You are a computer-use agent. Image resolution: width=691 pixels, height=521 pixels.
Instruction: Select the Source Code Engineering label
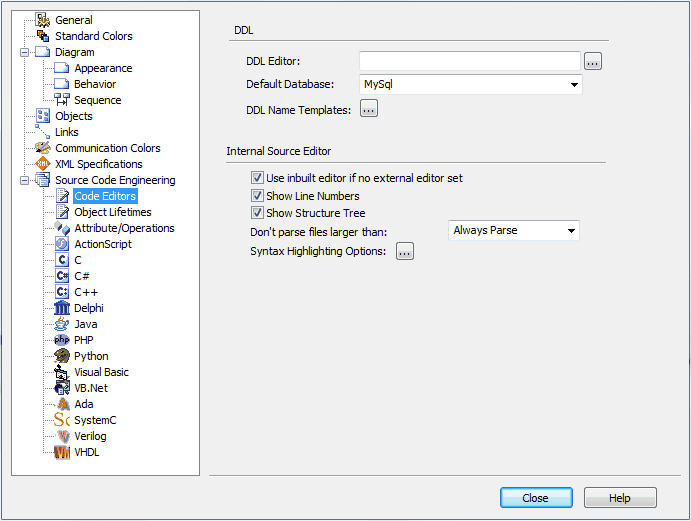(115, 180)
